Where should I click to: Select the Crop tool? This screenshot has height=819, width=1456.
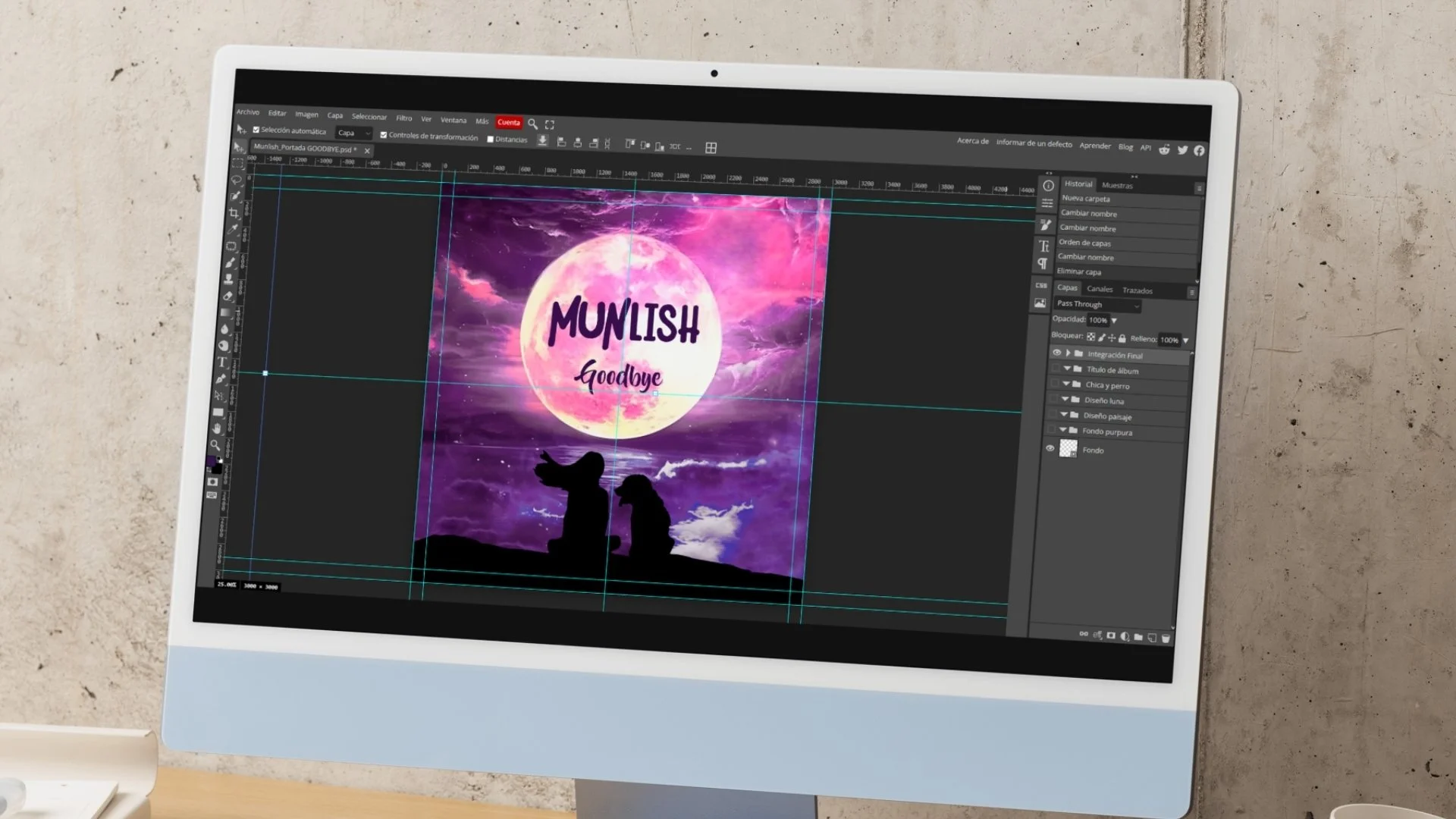234,213
